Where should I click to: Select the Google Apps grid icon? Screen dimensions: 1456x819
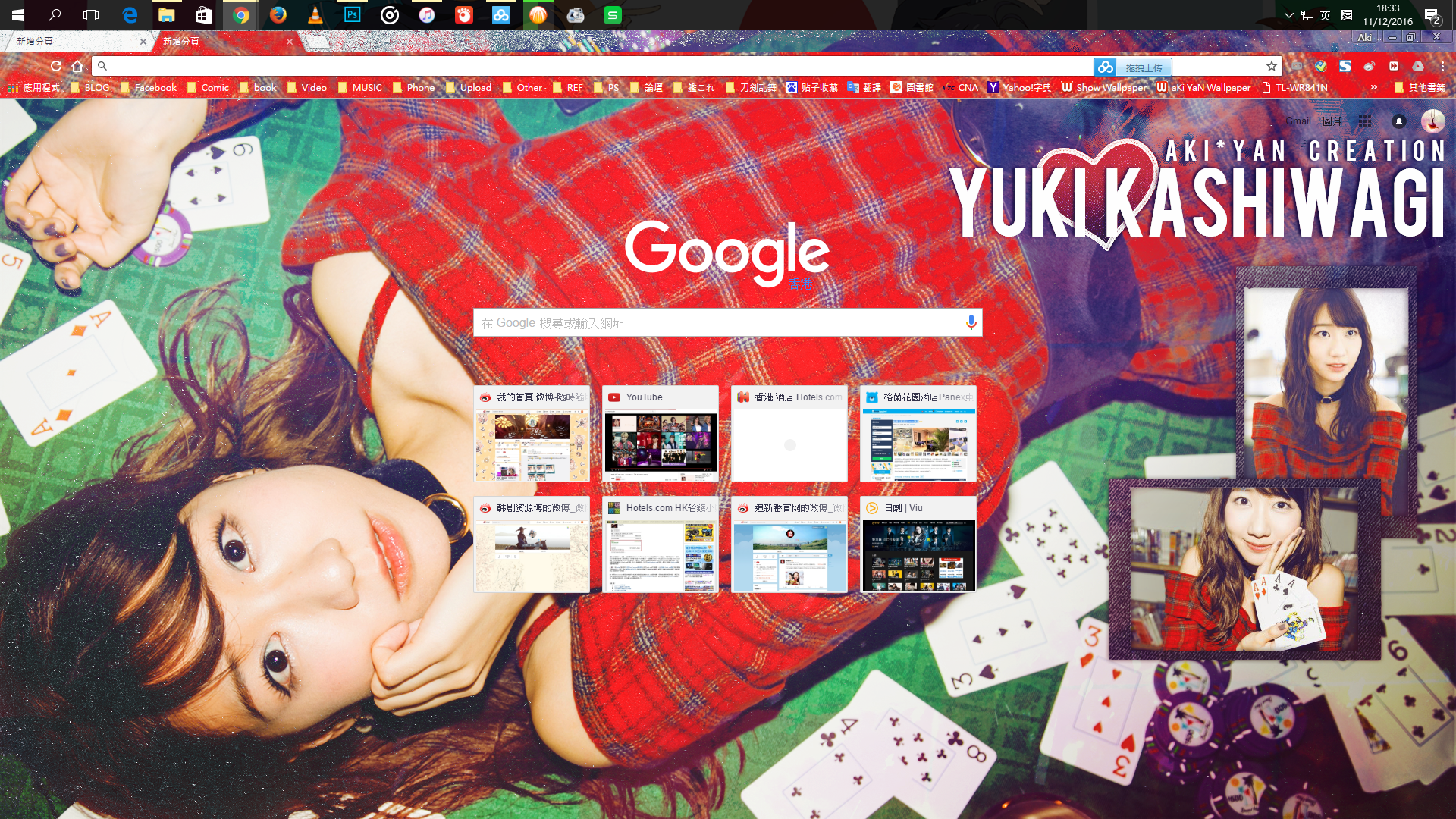(x=1365, y=121)
